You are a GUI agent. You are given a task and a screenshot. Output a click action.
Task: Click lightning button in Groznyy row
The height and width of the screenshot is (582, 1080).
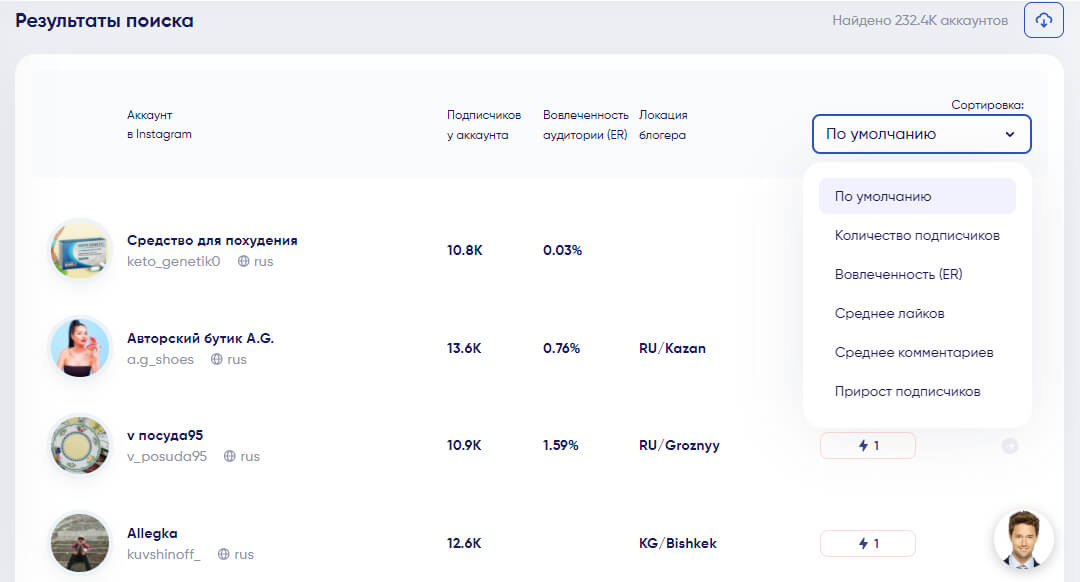[867, 446]
